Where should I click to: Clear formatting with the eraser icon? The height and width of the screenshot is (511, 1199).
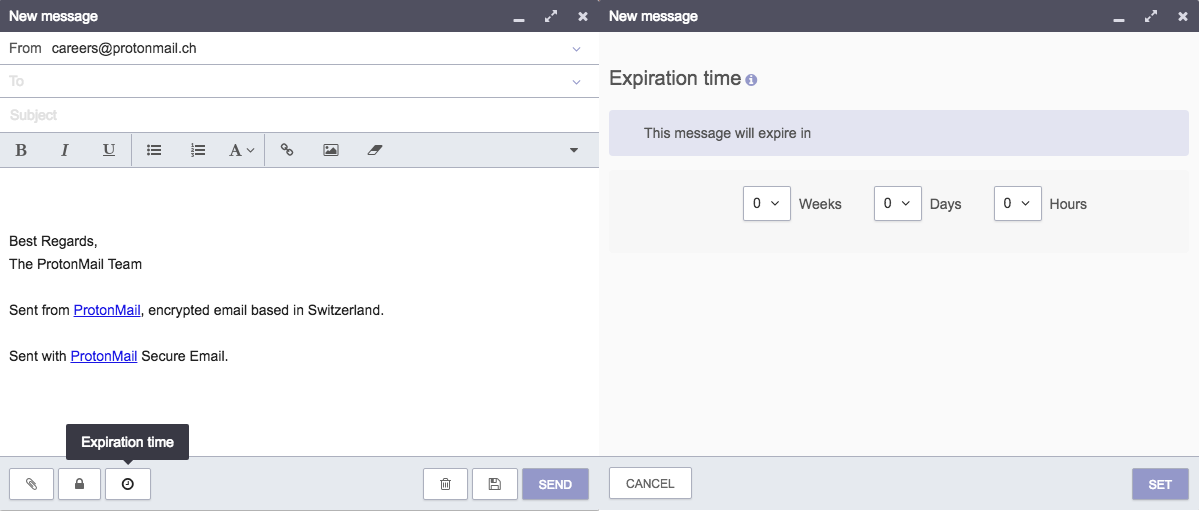pos(374,150)
